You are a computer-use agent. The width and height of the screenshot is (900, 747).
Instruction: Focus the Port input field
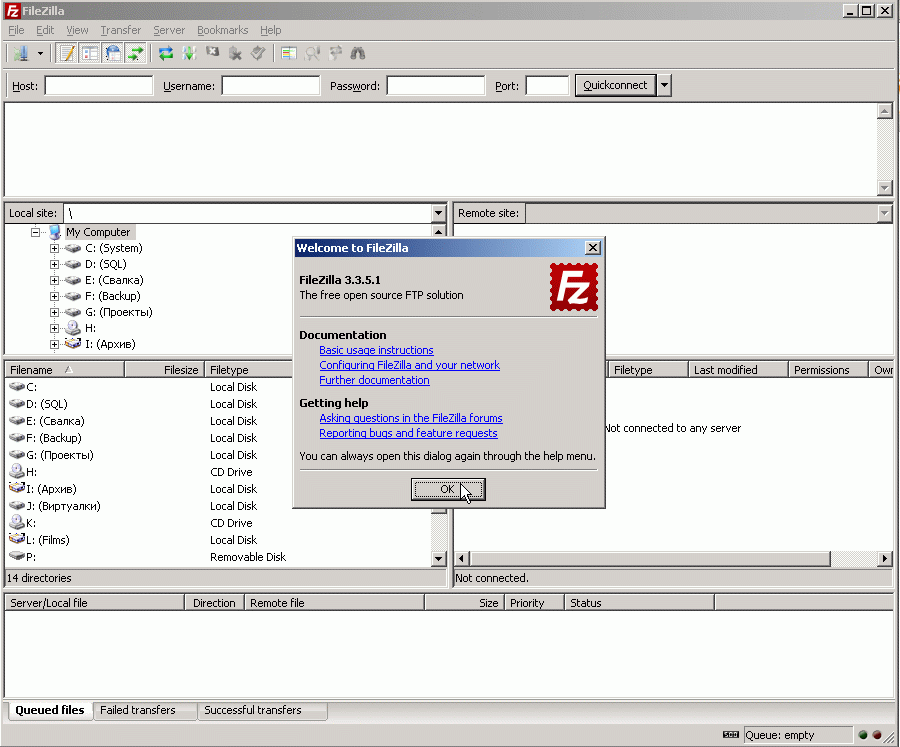tap(547, 86)
